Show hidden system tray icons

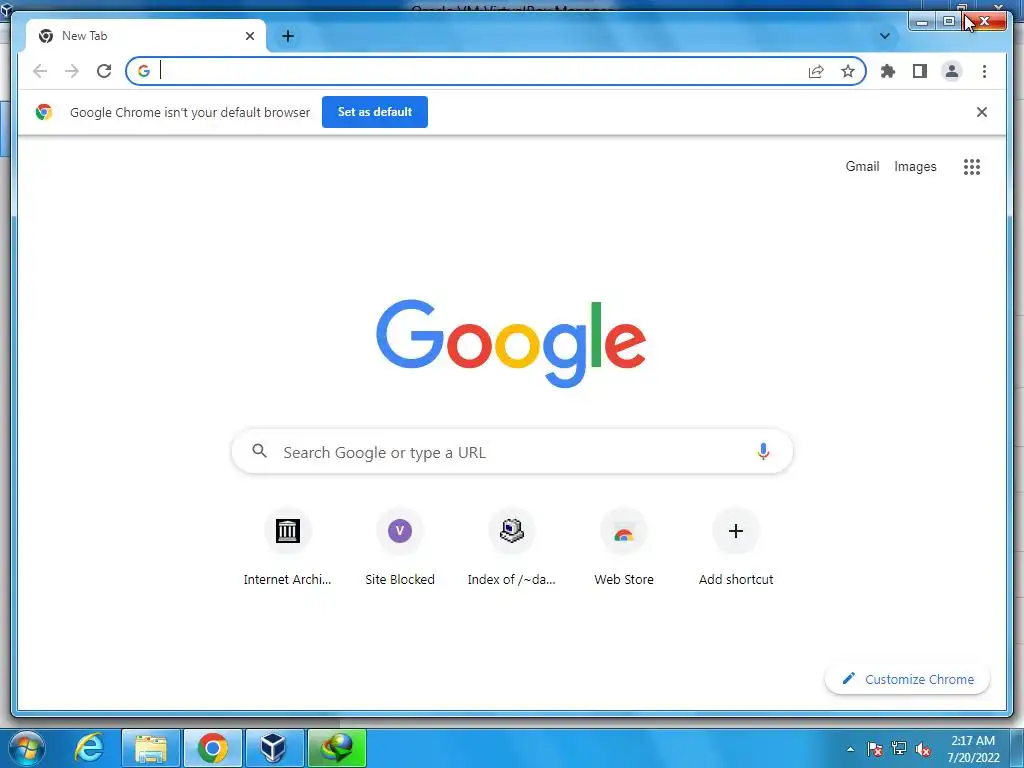click(850, 749)
